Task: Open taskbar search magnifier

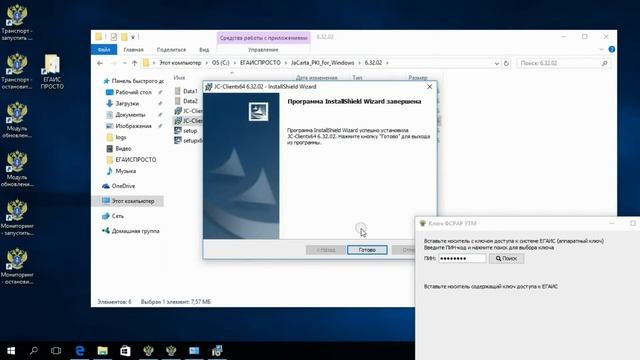Action: [x=34, y=351]
